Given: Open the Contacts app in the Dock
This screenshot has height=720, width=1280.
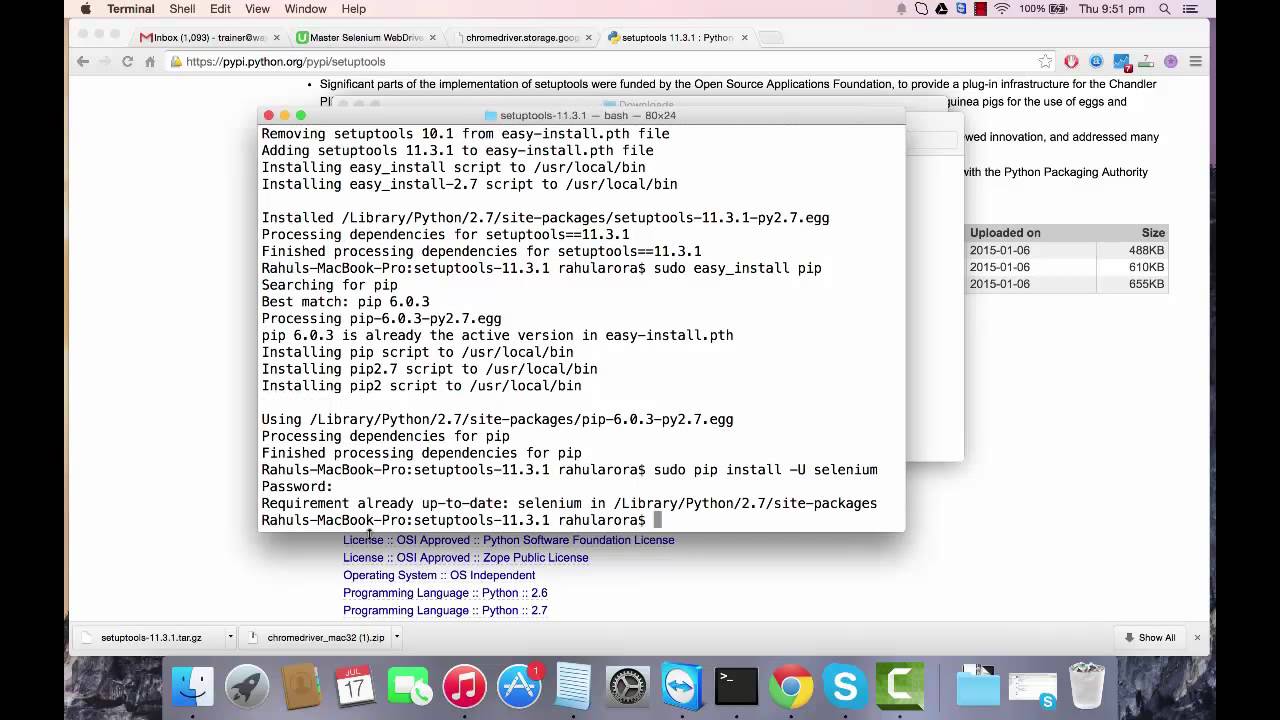Looking at the screenshot, I should click(301, 687).
